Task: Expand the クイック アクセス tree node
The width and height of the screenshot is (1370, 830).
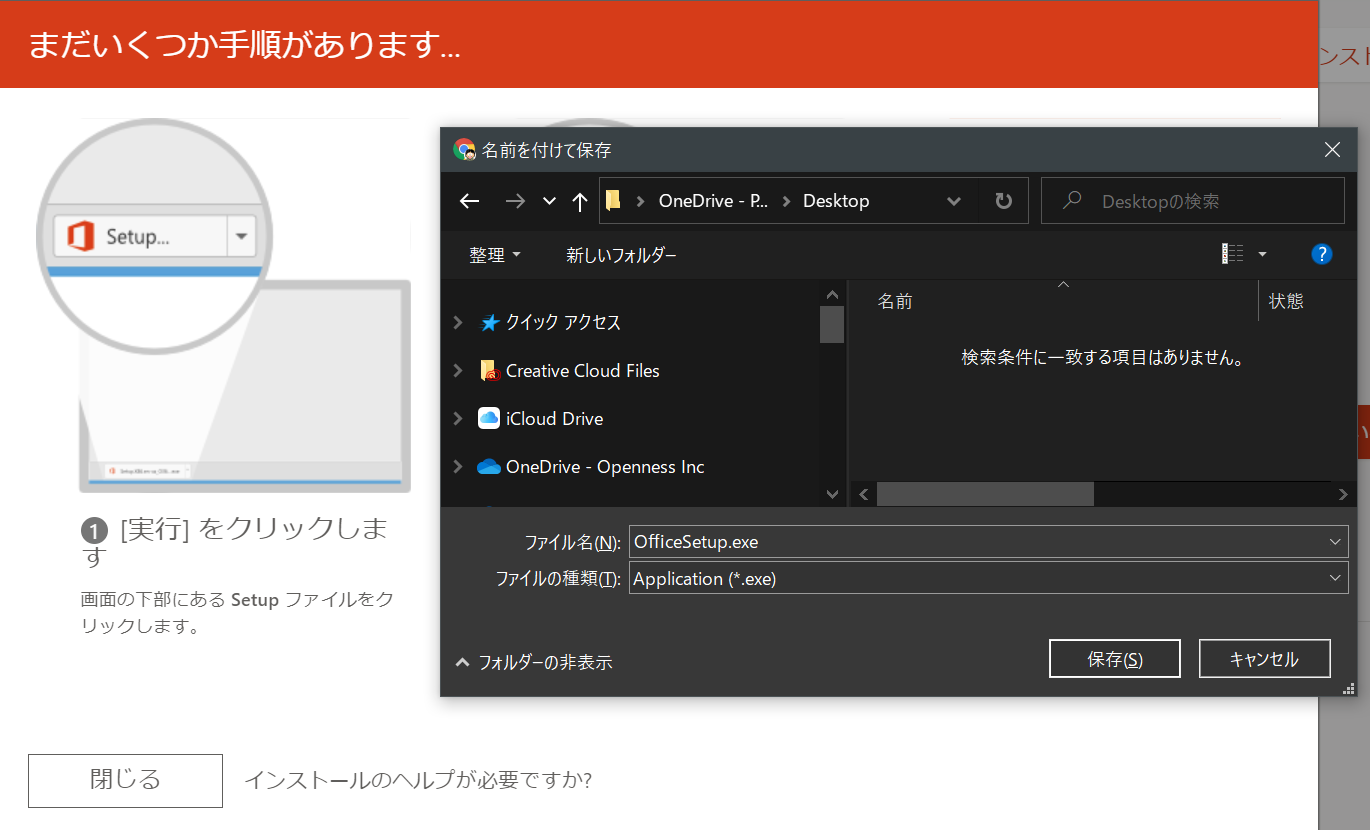Action: pyautogui.click(x=458, y=322)
